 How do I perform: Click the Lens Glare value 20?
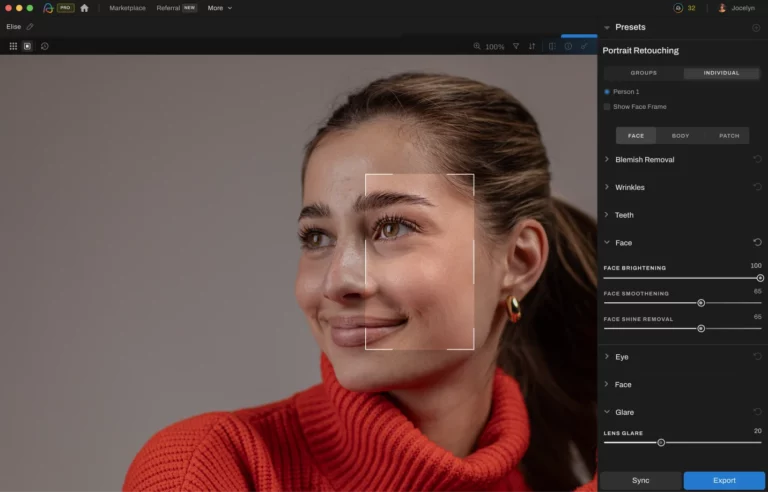tap(758, 431)
